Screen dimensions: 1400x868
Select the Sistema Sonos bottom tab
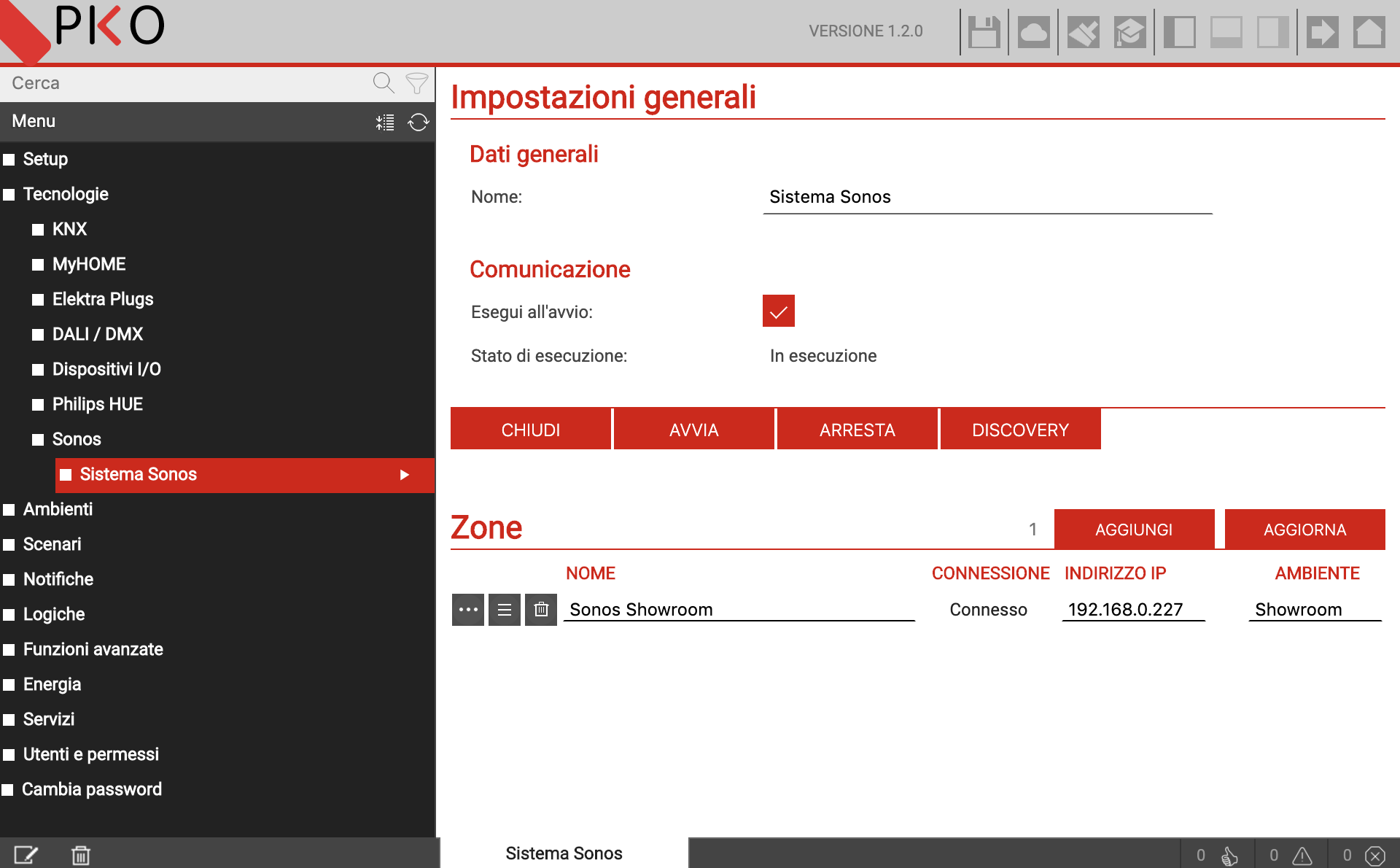pyautogui.click(x=564, y=853)
